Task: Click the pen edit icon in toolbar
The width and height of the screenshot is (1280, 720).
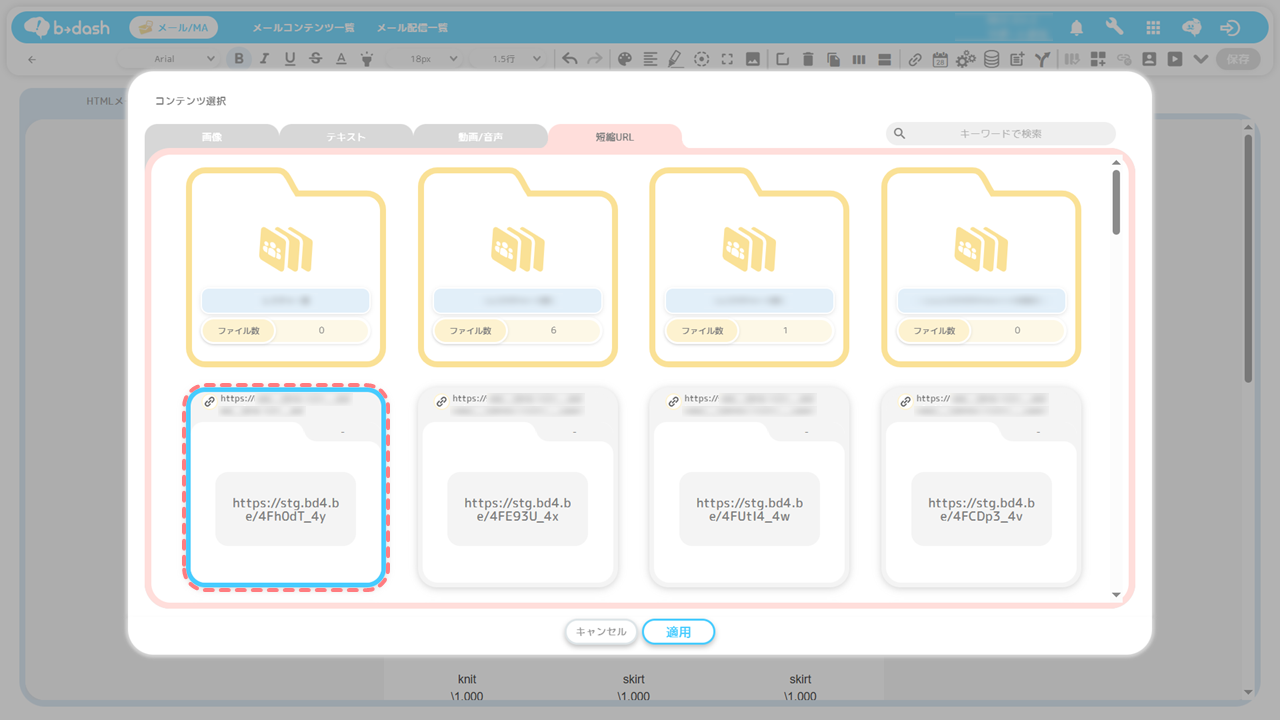Action: tap(675, 59)
